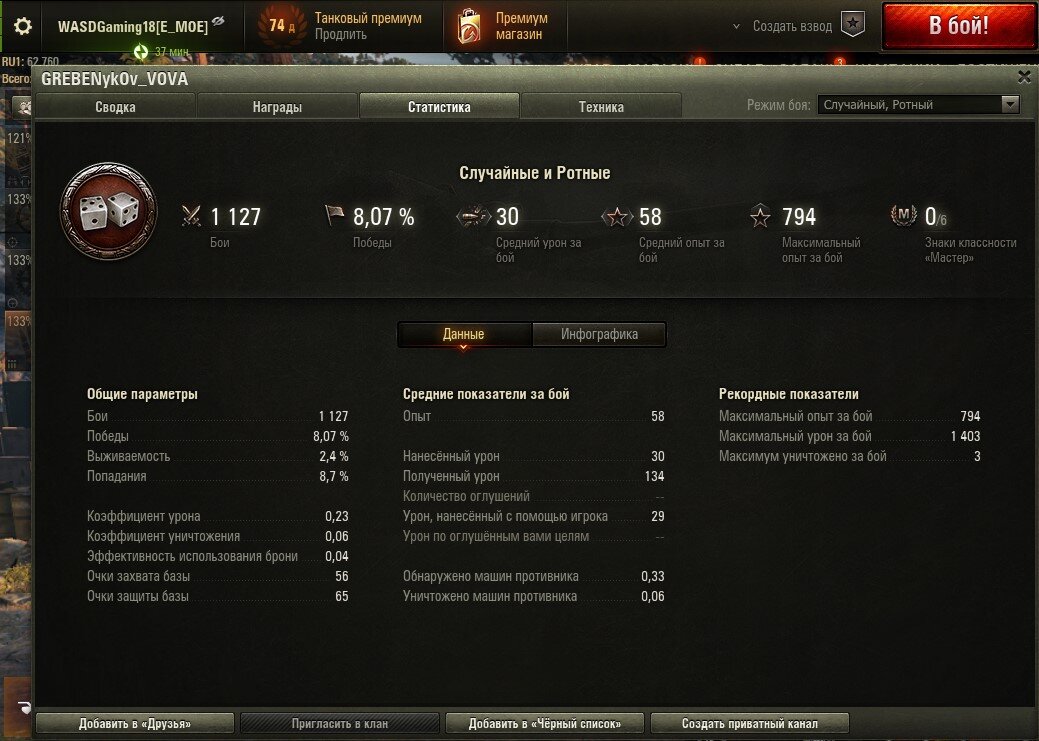
Task: Open the settings gear menu
Action: (23, 26)
